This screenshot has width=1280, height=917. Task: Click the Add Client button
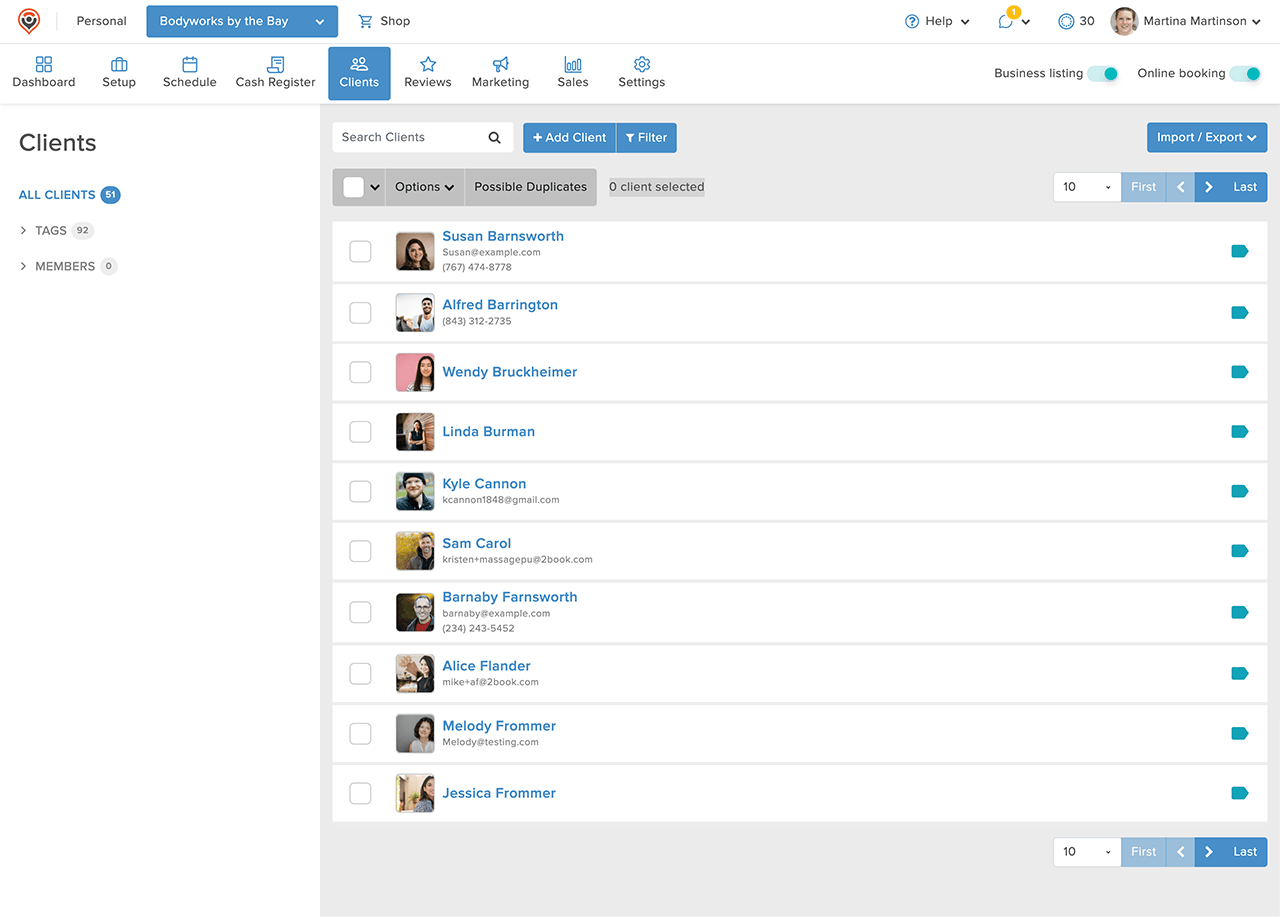pyautogui.click(x=569, y=138)
